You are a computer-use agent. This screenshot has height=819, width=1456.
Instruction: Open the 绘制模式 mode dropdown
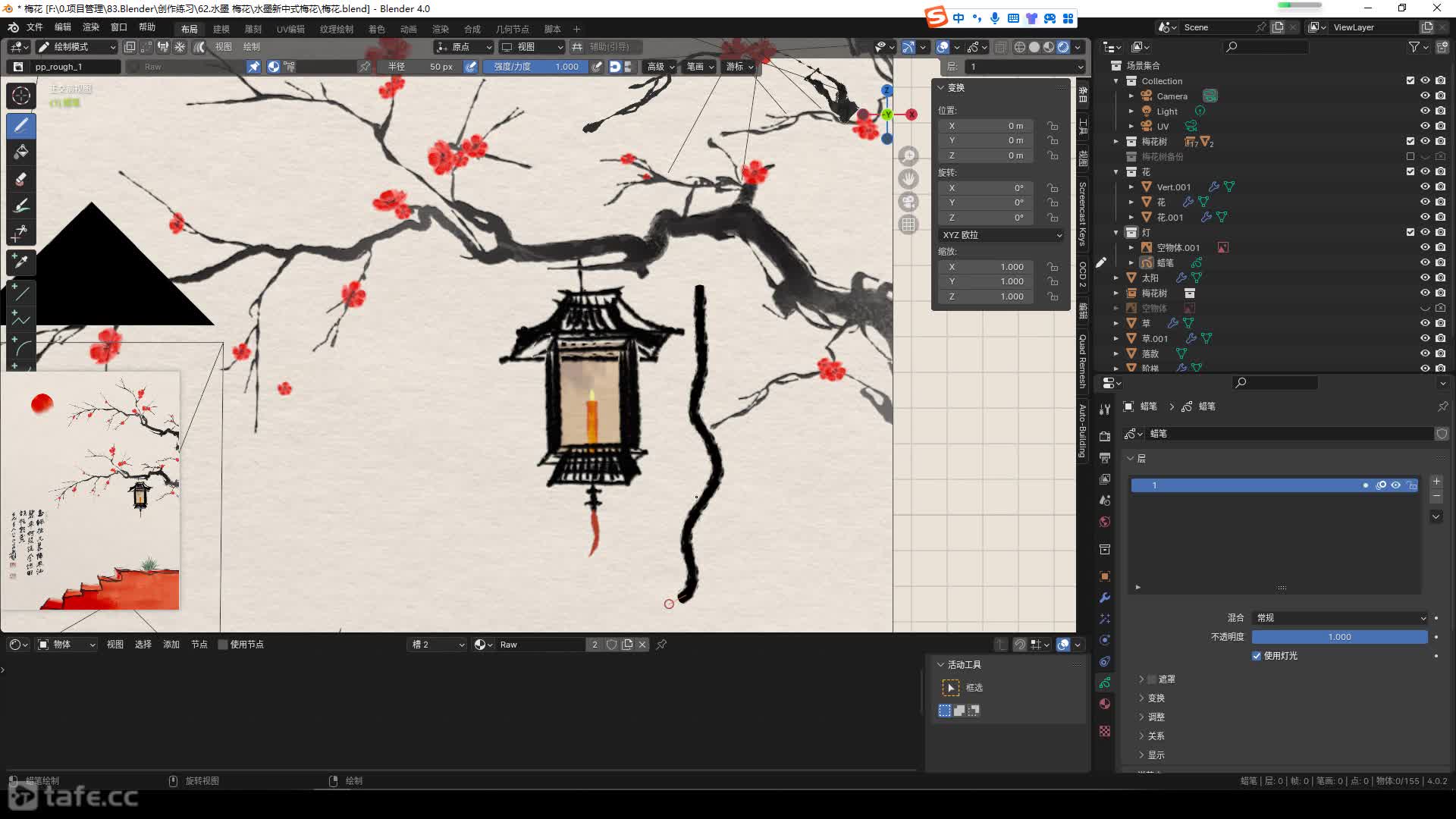77,47
